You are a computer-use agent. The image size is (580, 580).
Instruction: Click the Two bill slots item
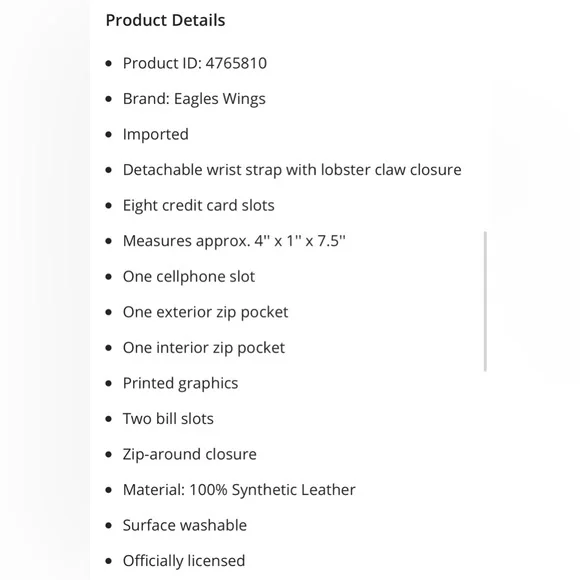click(x=168, y=419)
